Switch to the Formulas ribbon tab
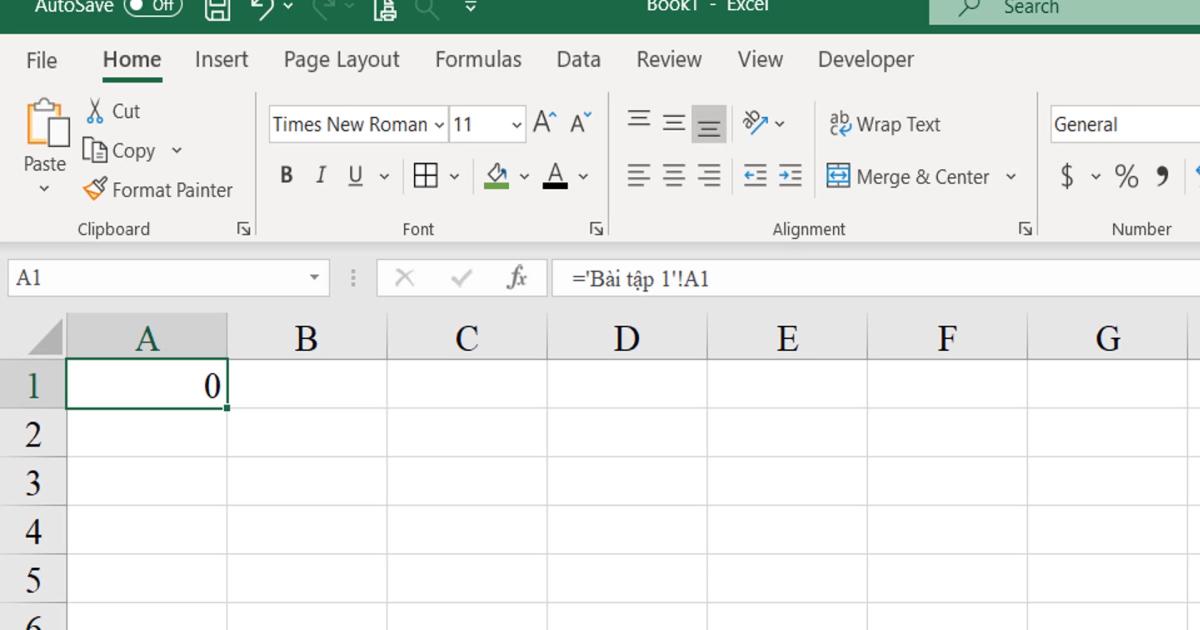Screen dimensions: 1200x630 tap(478, 60)
